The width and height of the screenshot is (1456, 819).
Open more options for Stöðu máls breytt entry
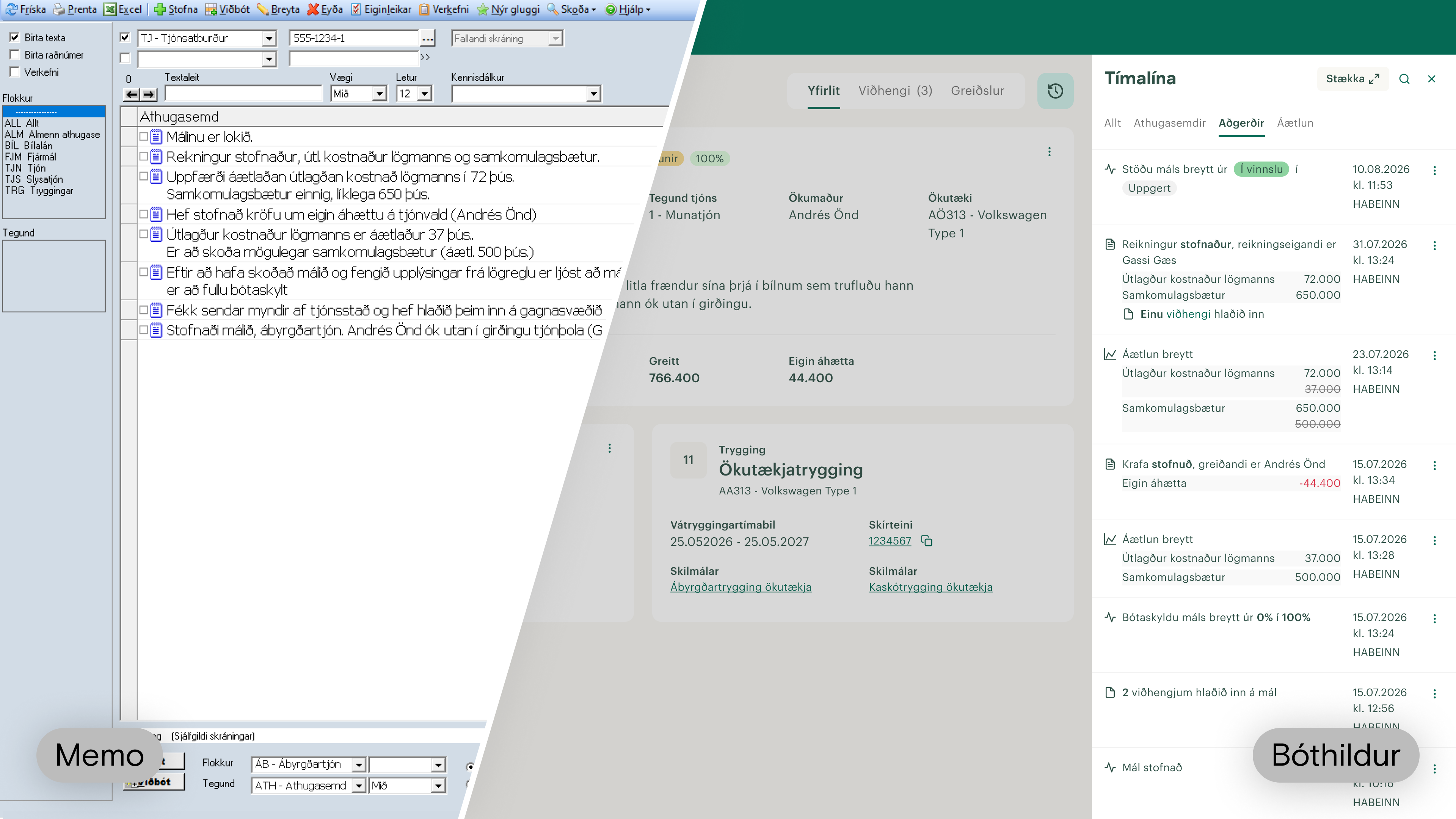coord(1434,171)
